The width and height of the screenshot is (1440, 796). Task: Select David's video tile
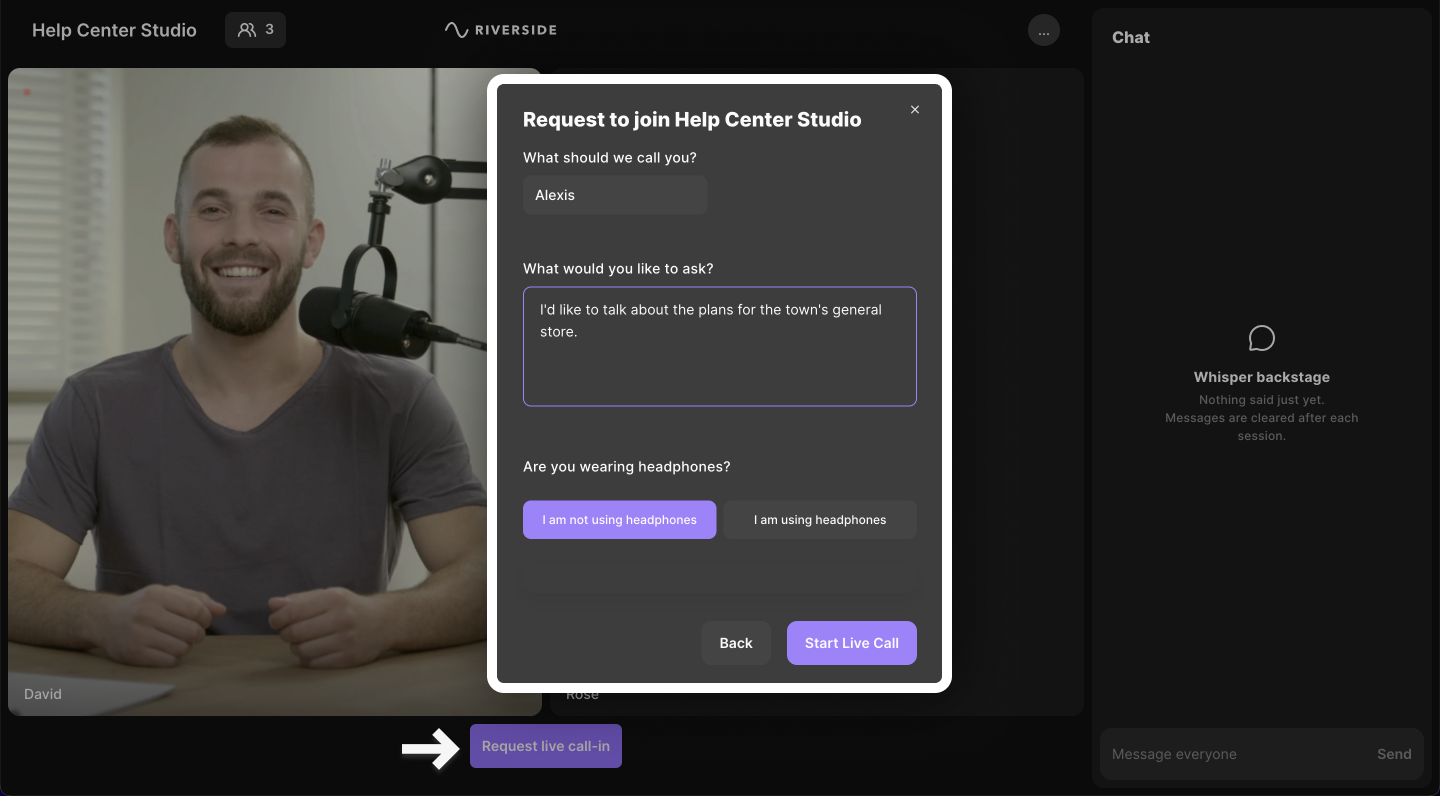[250, 400]
